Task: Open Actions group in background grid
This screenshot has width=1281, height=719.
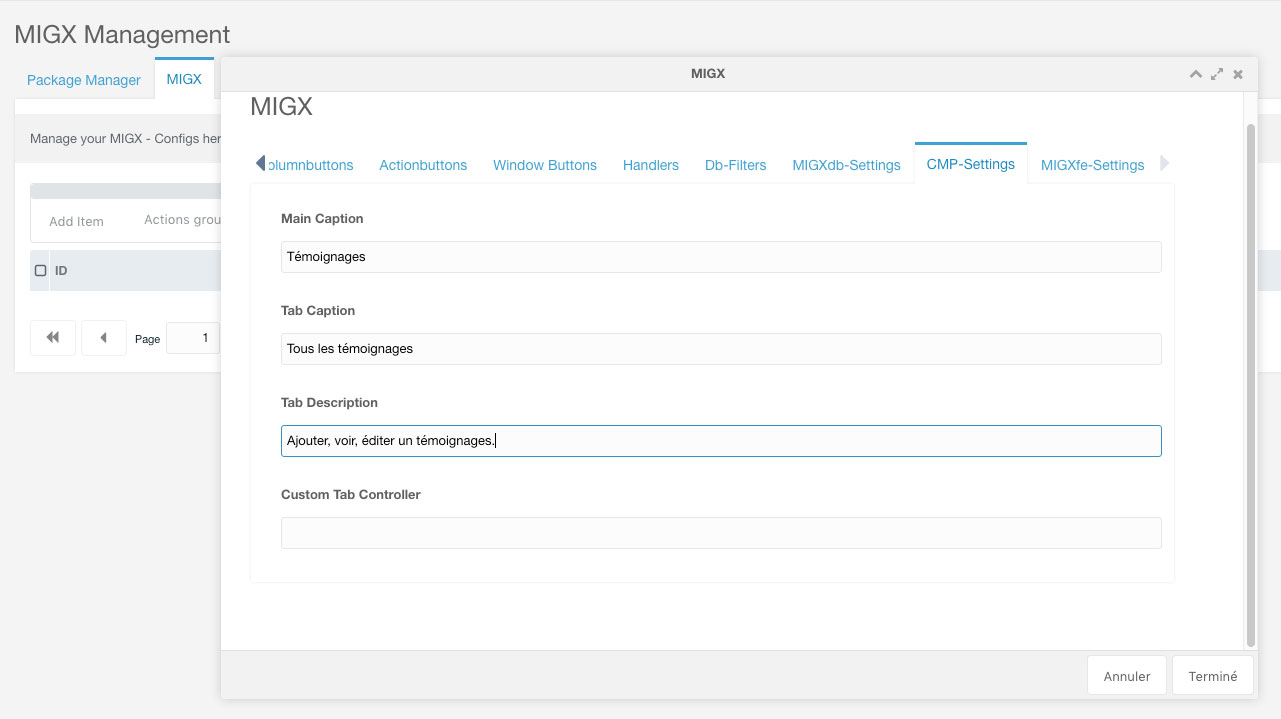Action: click(x=181, y=220)
